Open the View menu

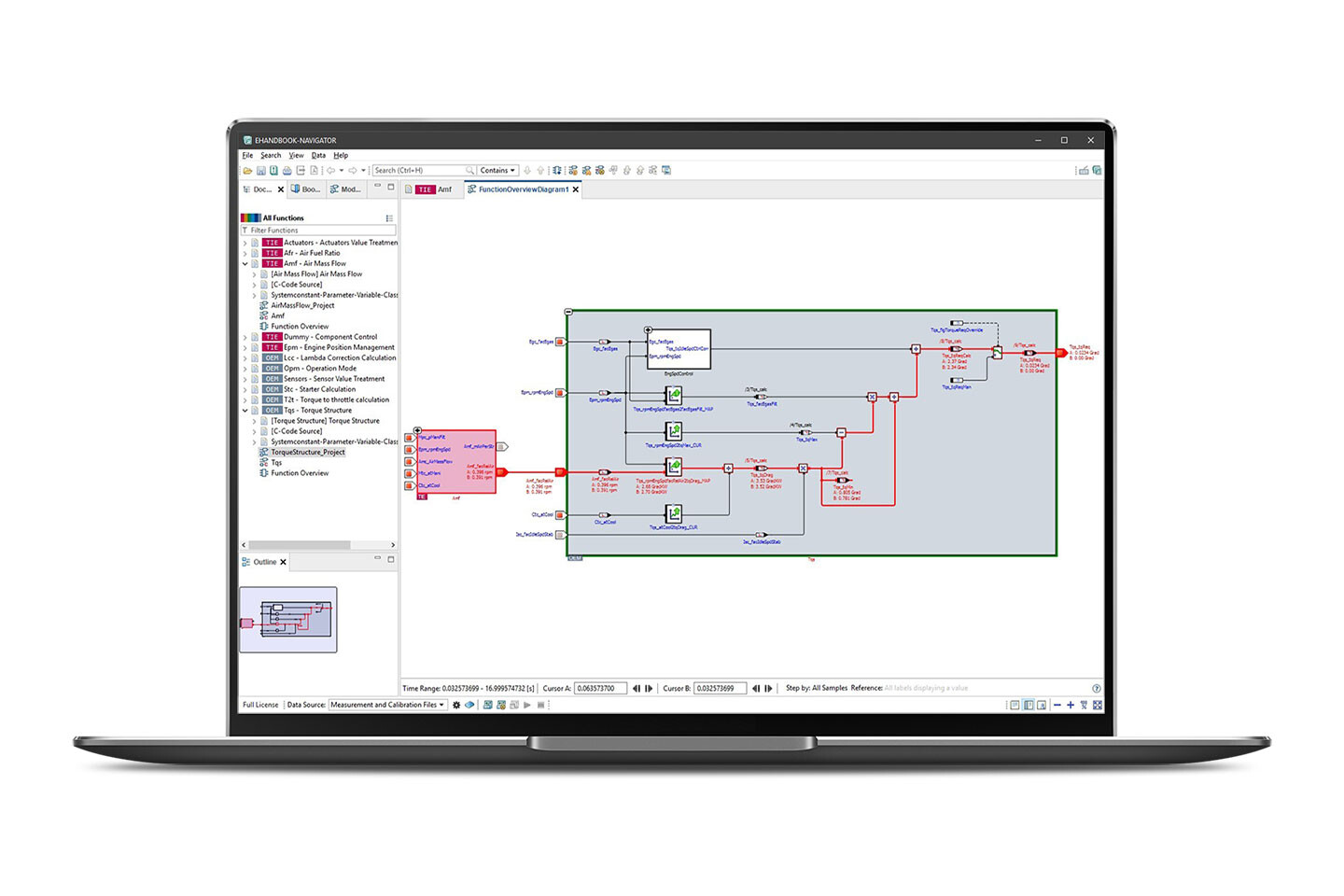click(x=296, y=156)
